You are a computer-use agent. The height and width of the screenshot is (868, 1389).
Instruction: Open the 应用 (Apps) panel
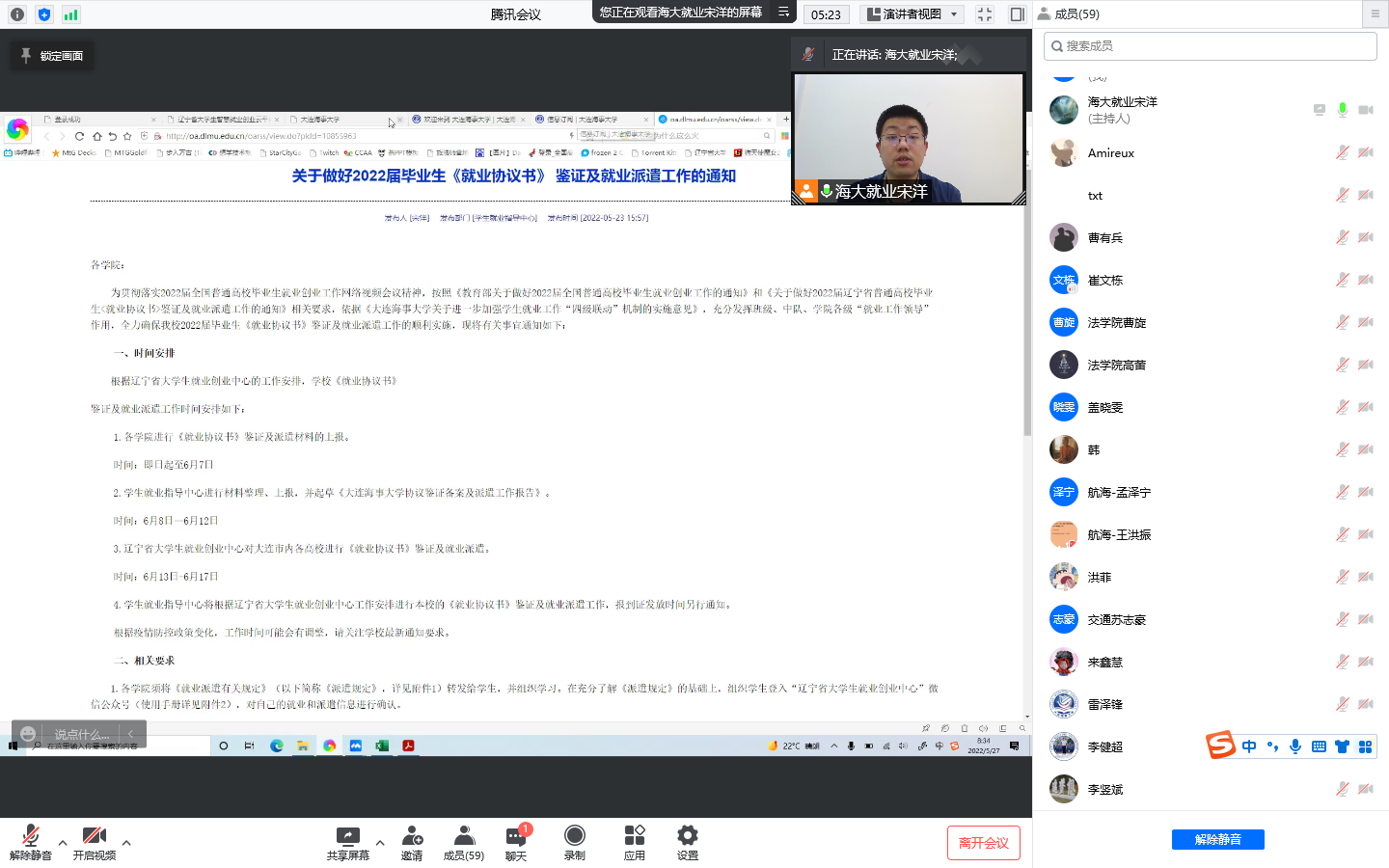[634, 840]
